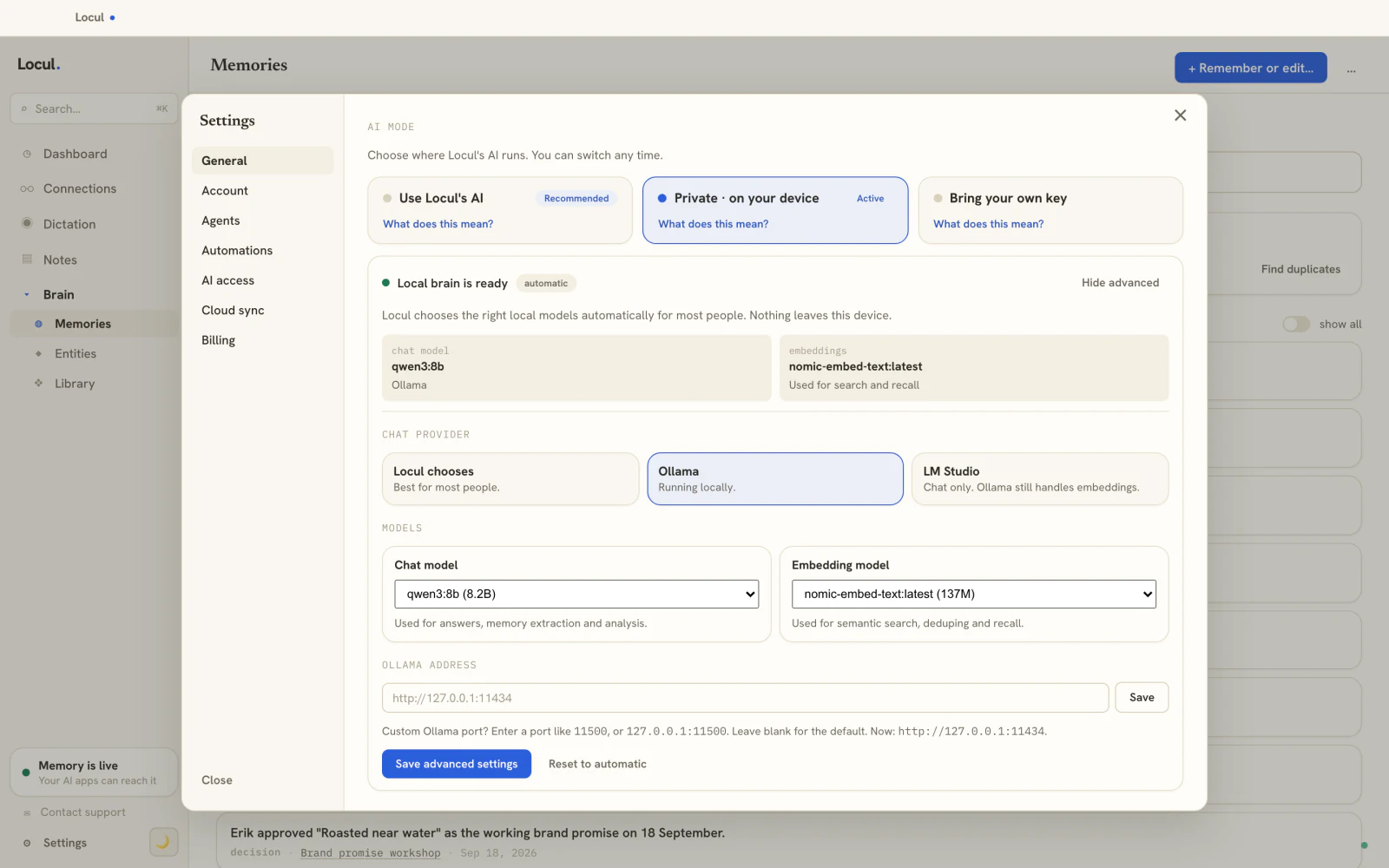This screenshot has height=868, width=1389.
Task: Open the AI access settings tab
Action: click(x=228, y=280)
